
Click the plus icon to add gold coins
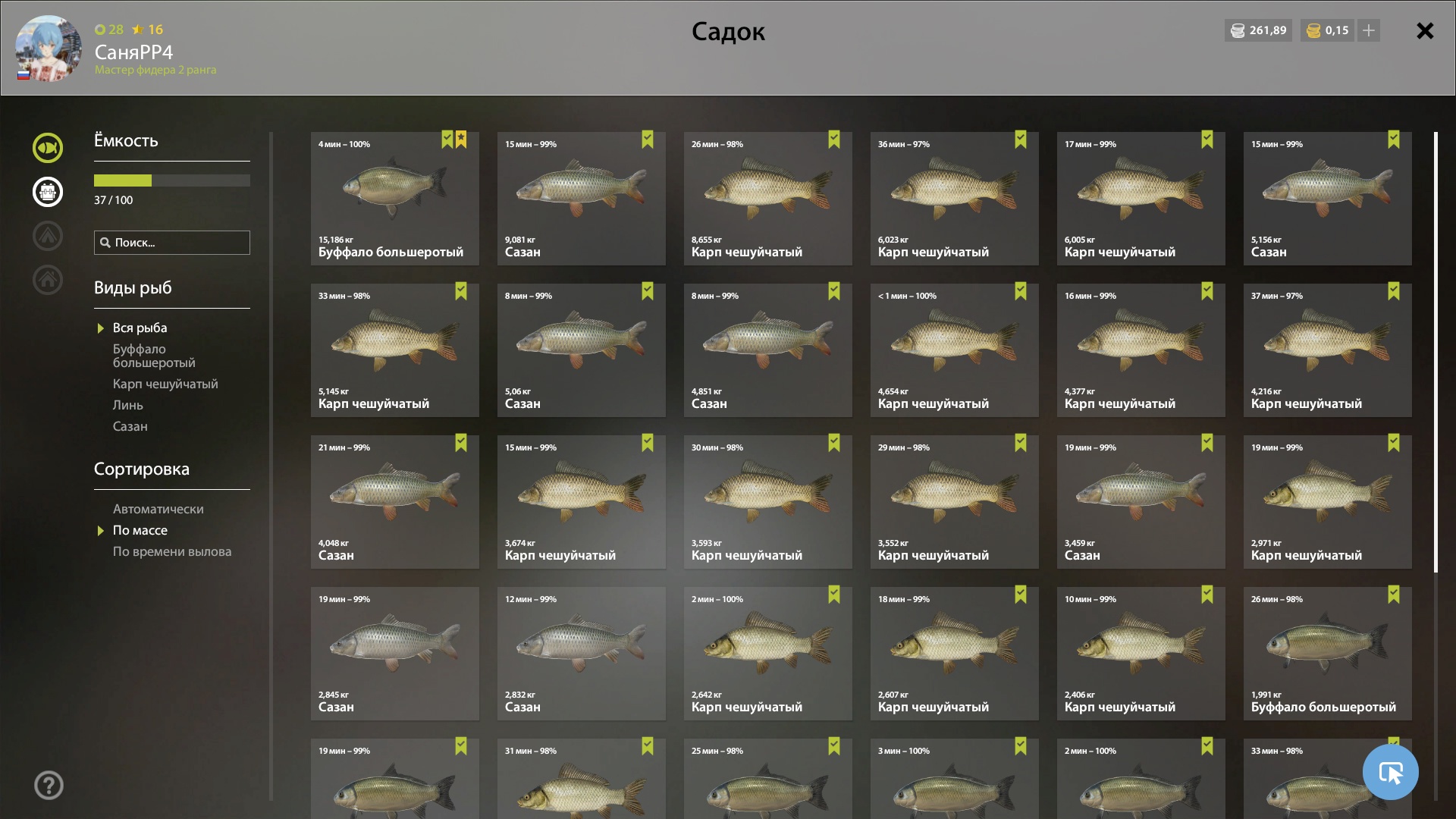point(1369,30)
